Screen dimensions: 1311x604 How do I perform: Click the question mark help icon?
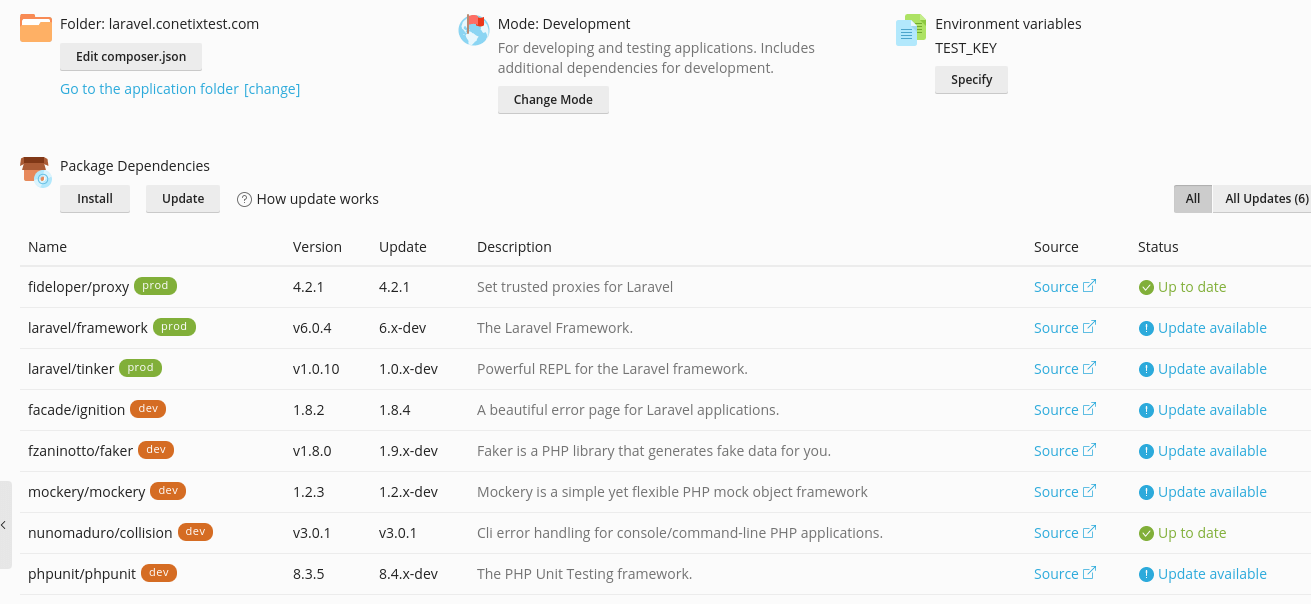click(244, 199)
